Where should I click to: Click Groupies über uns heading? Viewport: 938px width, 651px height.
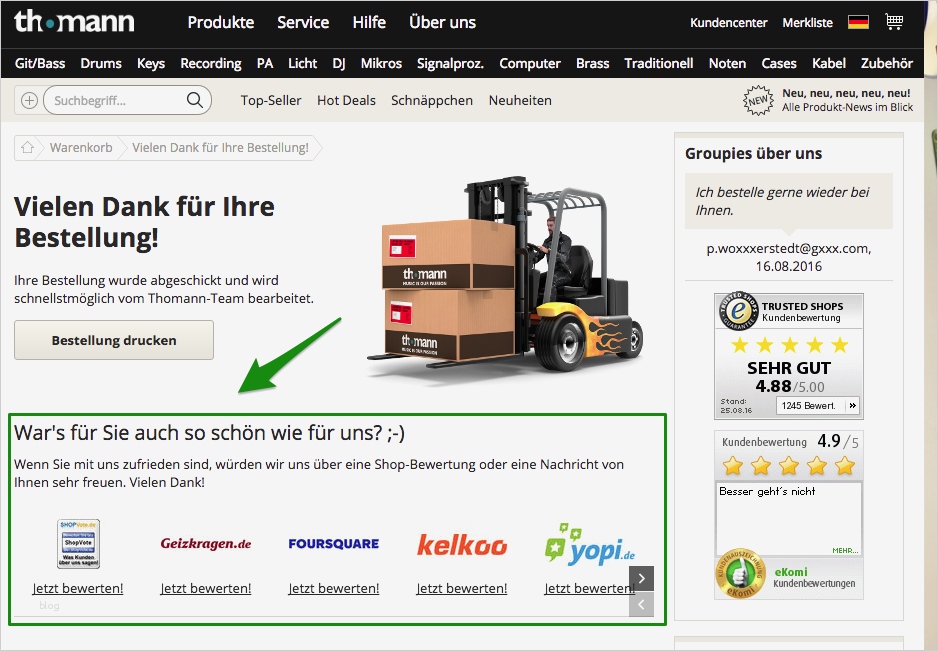754,154
